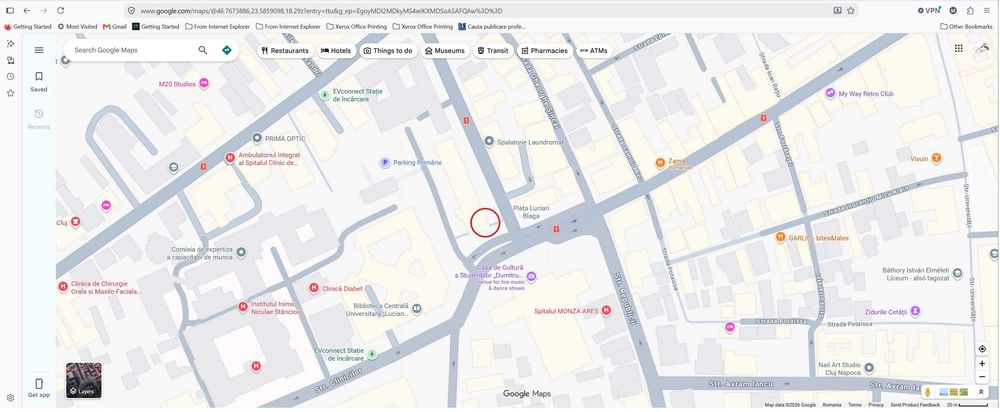
Task: Open the My Way Retro Club pin
Action: pyautogui.click(x=830, y=93)
